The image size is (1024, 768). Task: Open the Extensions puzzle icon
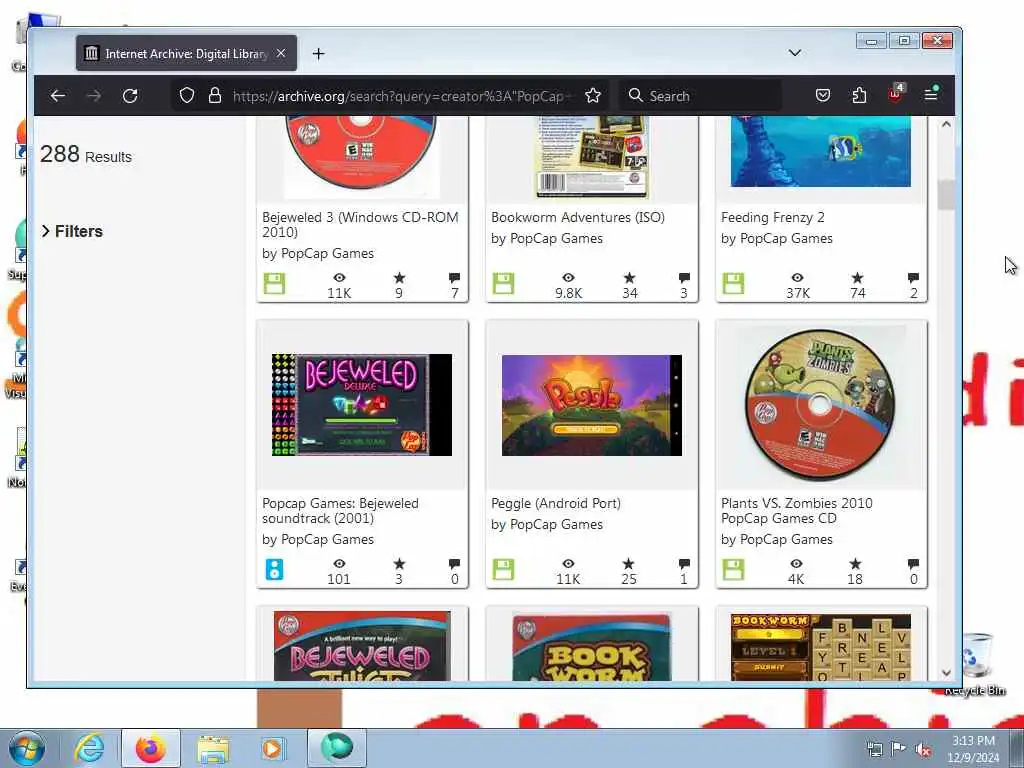pyautogui.click(x=859, y=95)
